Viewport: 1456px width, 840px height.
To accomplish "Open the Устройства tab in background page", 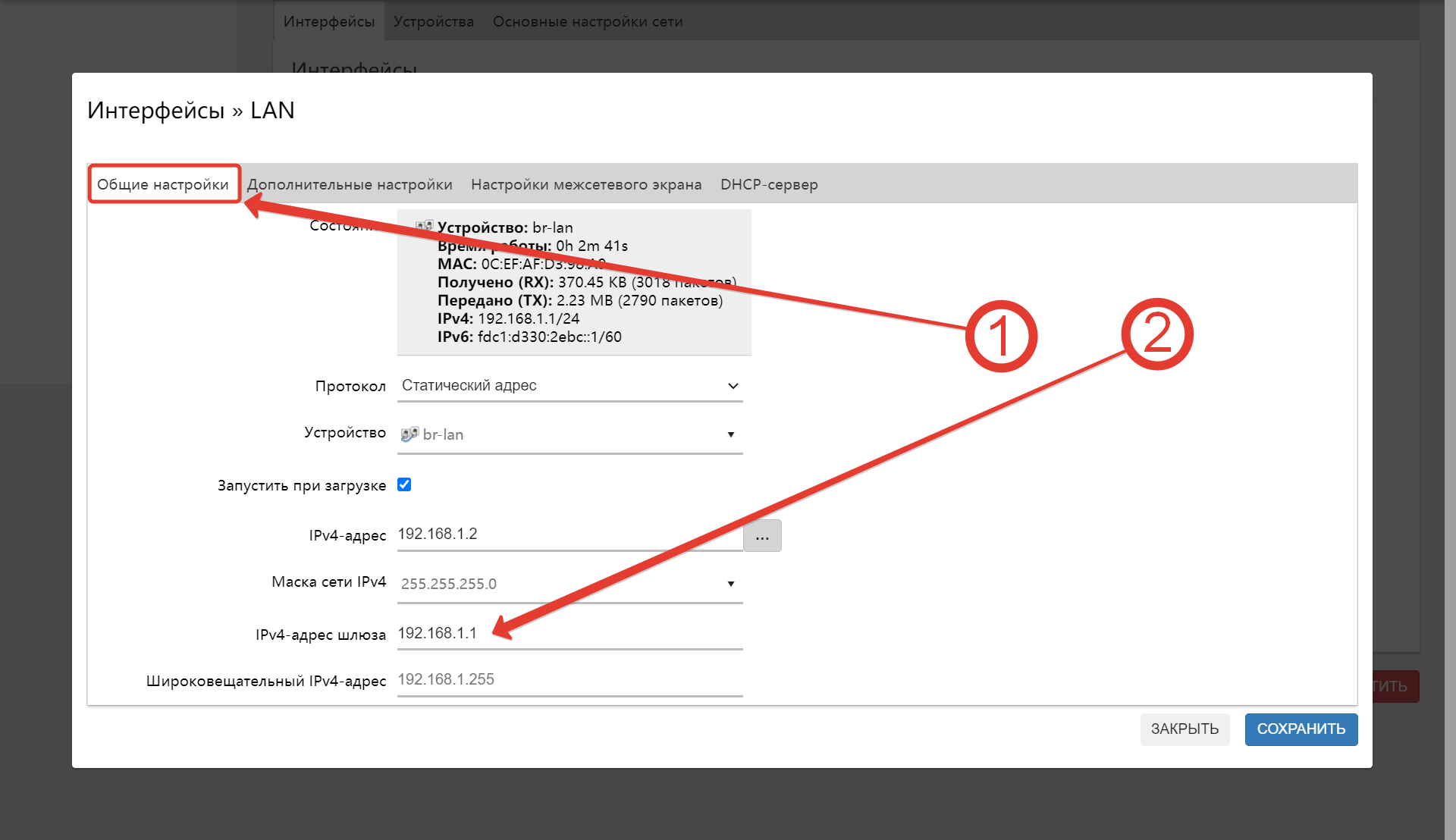I will (x=434, y=21).
